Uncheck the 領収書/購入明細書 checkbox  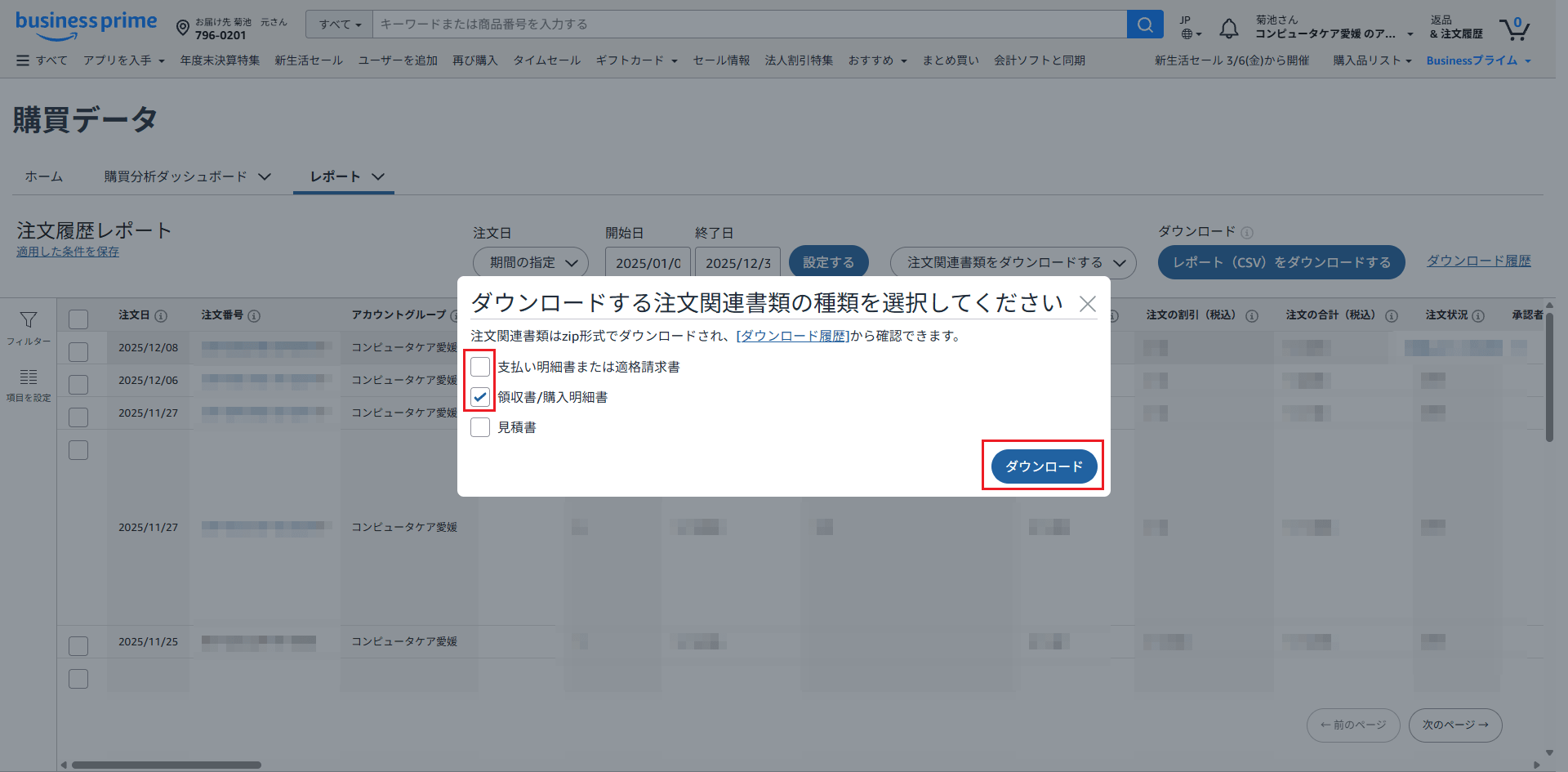[x=480, y=397]
